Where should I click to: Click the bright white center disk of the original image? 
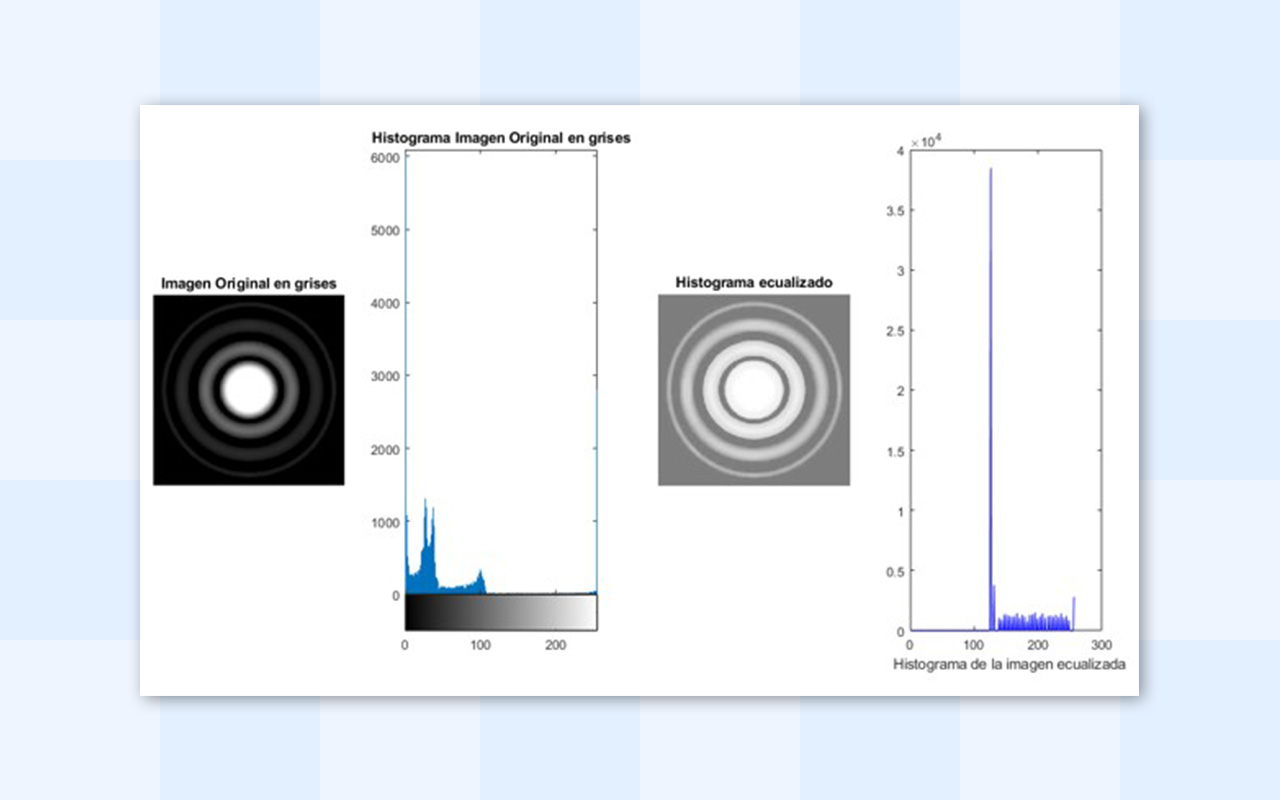(x=248, y=390)
